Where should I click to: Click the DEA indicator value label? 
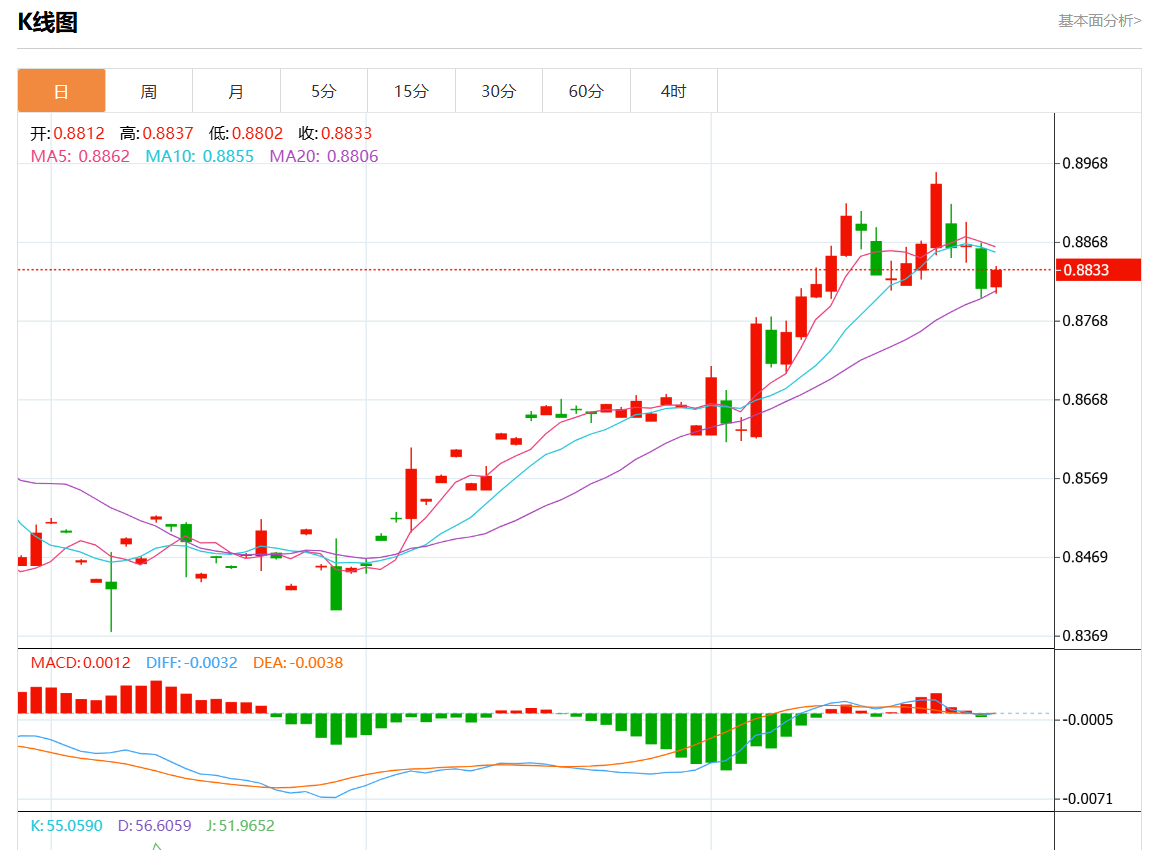coord(298,662)
